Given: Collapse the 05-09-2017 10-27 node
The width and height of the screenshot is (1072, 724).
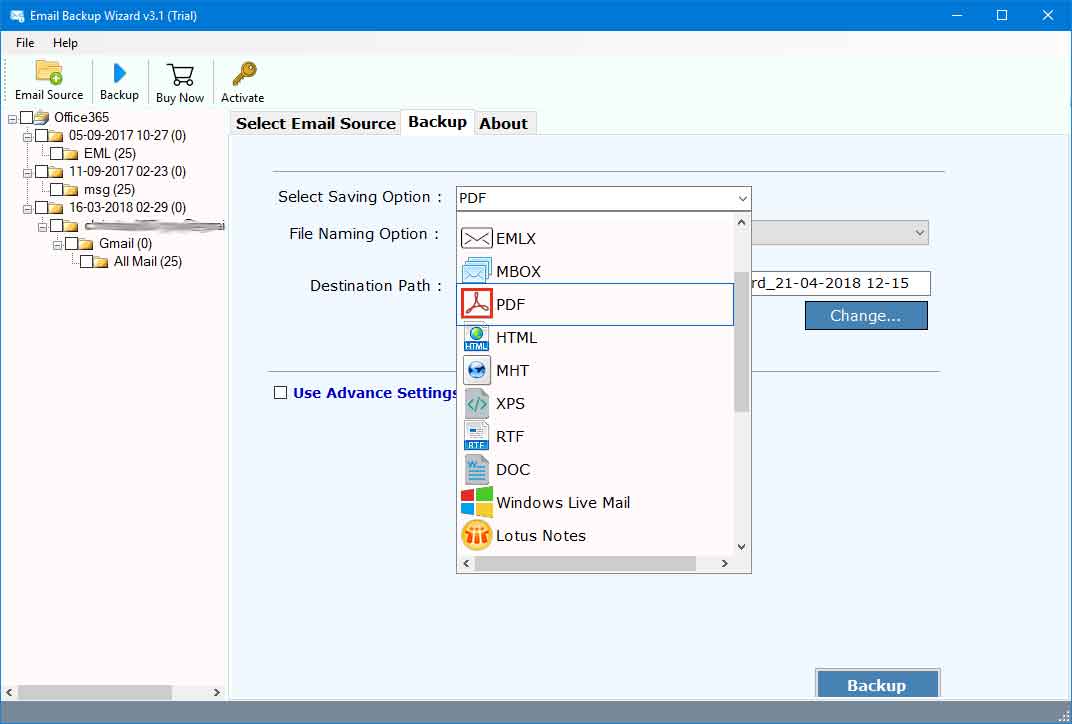Looking at the screenshot, I should coord(27,137).
